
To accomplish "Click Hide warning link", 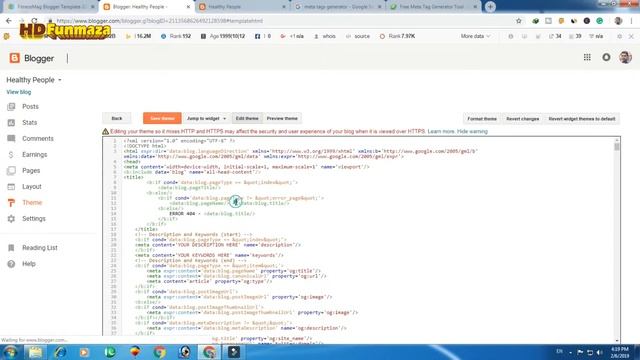I will click(x=472, y=131).
